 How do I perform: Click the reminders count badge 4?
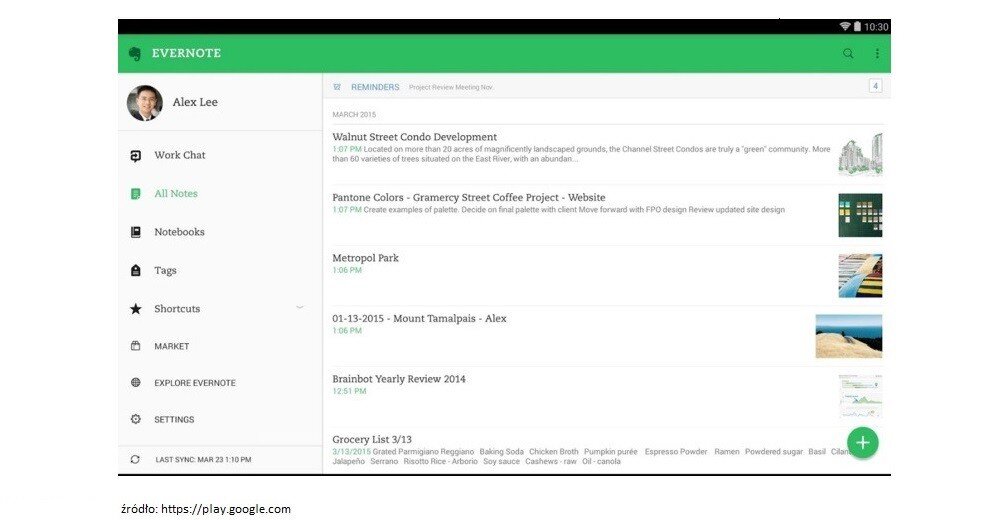875,86
